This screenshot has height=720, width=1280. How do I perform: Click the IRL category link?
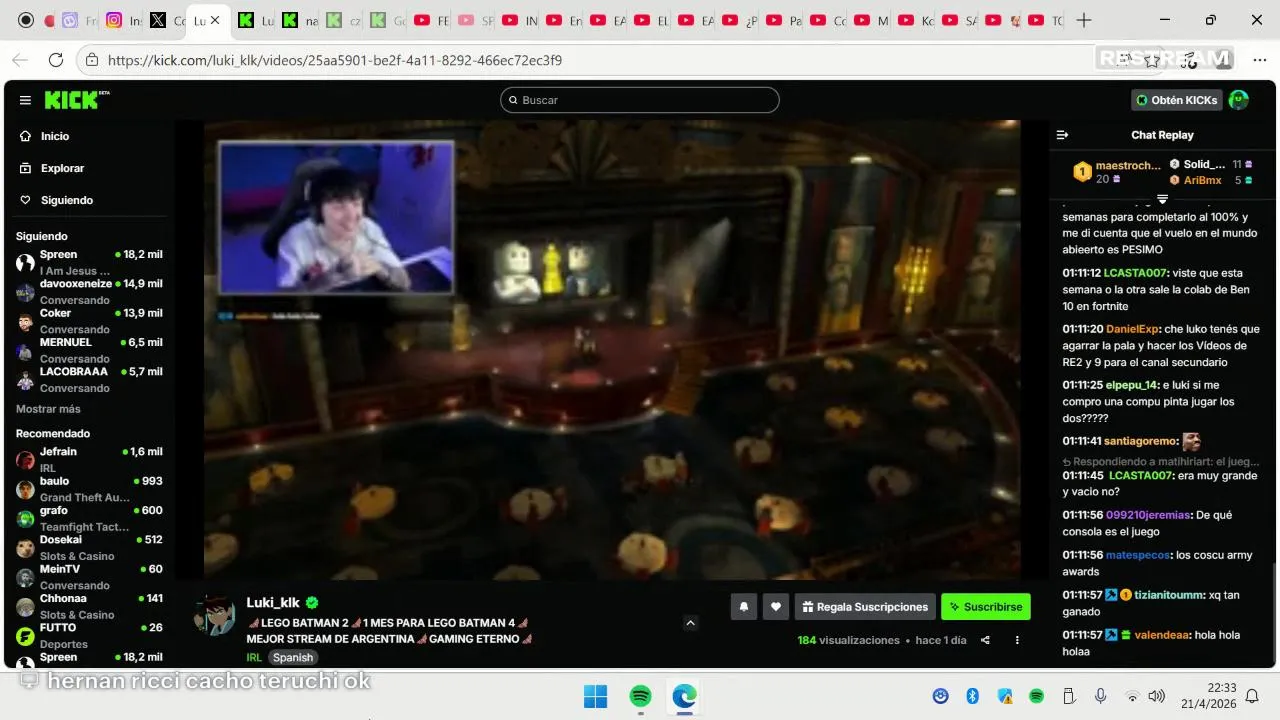[x=254, y=657]
